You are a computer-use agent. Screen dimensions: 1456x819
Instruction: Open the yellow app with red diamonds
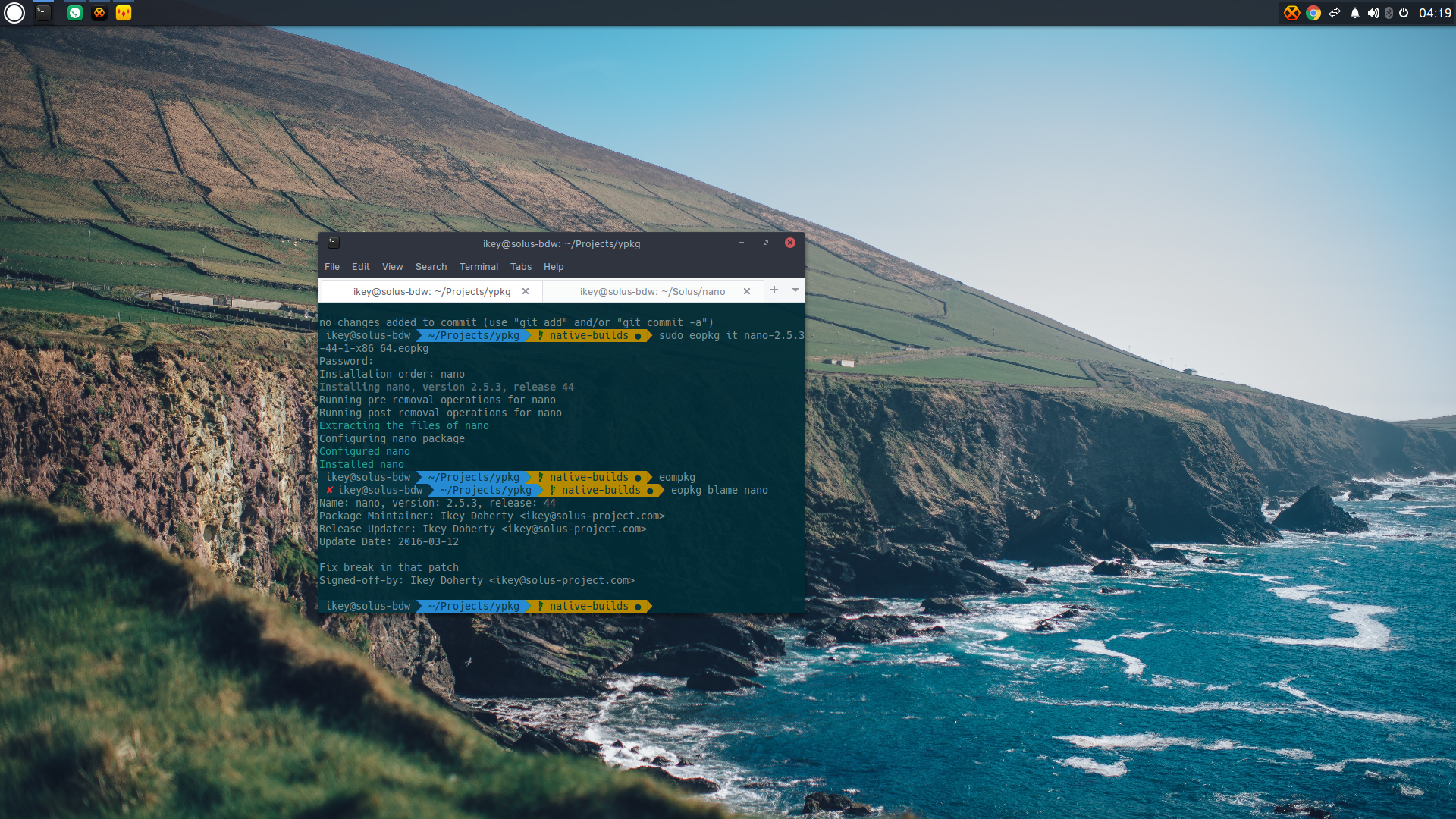124,13
